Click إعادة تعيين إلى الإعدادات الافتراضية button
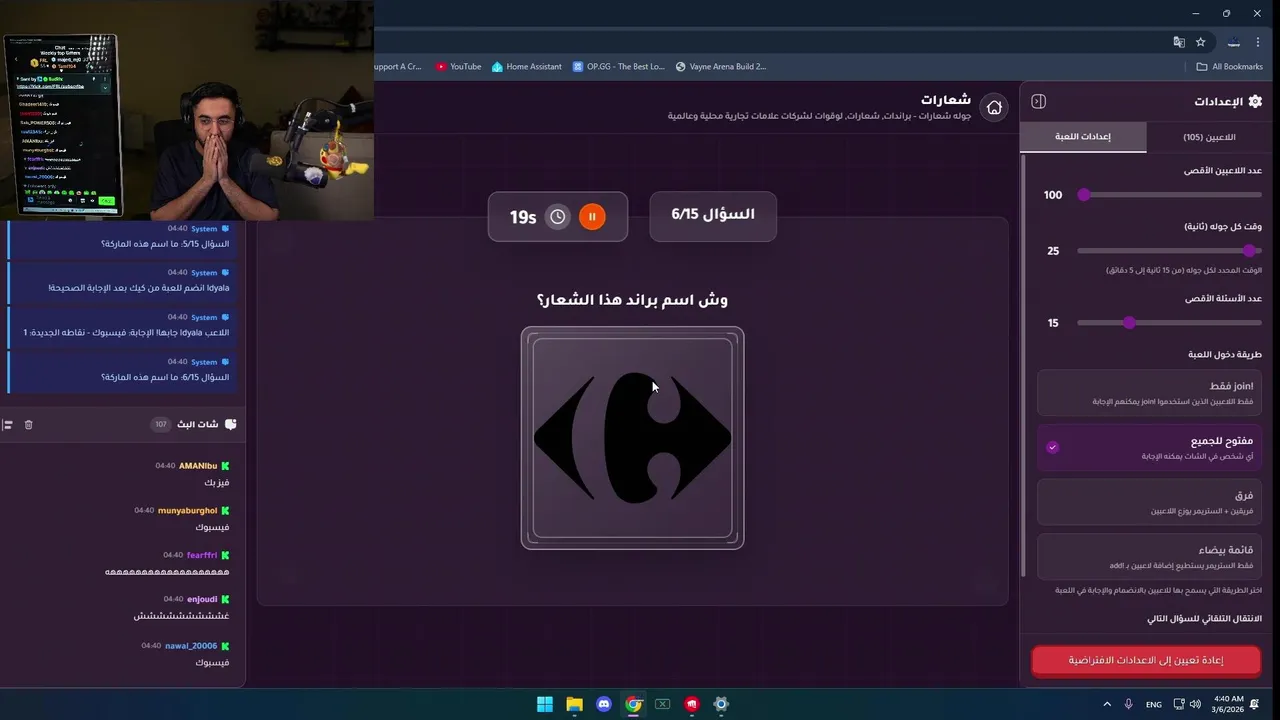This screenshot has height=720, width=1280. click(x=1146, y=660)
